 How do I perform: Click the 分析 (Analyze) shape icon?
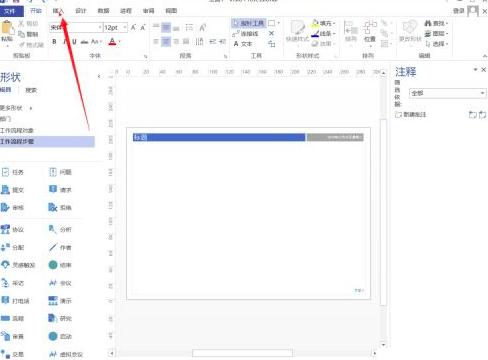click(x=53, y=229)
